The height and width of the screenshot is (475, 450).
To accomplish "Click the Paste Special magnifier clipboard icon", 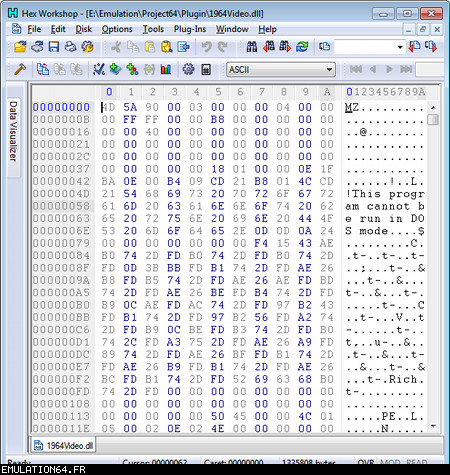I will coord(167,47).
